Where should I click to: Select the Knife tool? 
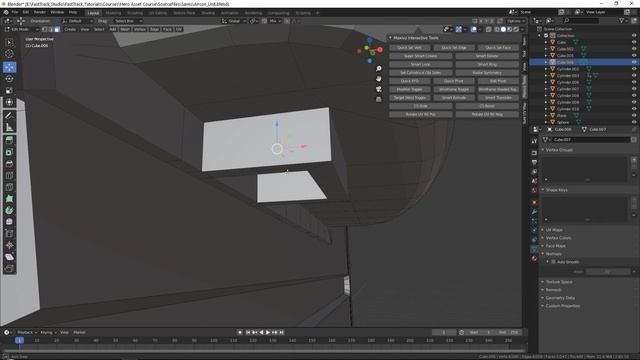tap(9, 187)
